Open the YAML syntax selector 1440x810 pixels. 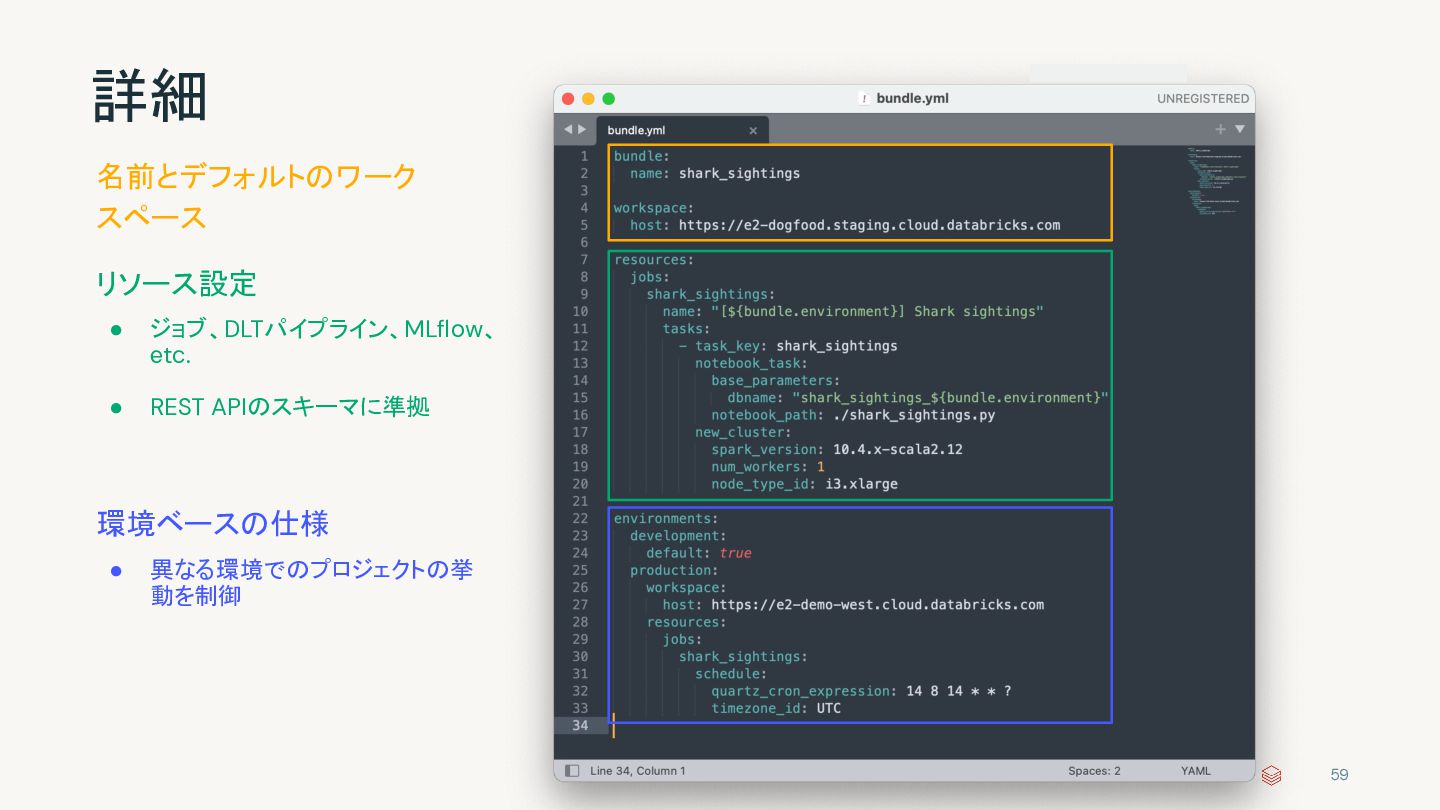coord(1195,771)
